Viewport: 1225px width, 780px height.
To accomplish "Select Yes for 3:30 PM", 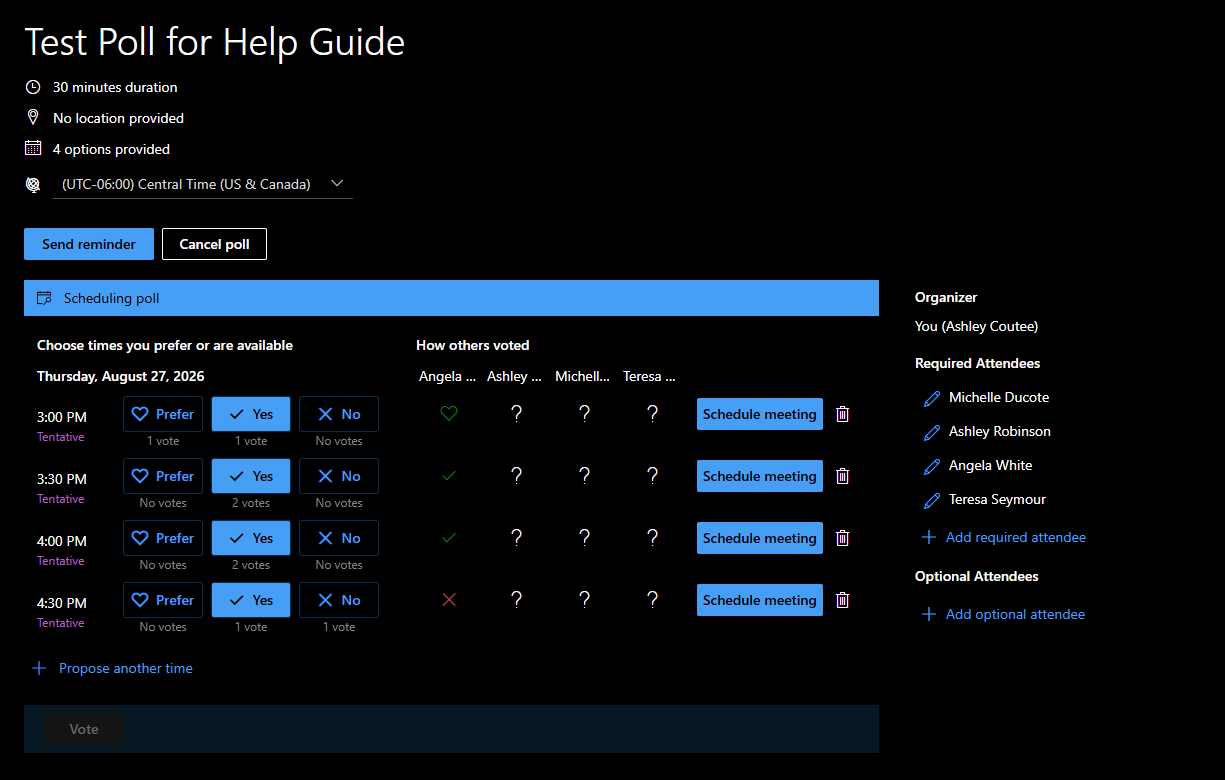I will coord(251,476).
